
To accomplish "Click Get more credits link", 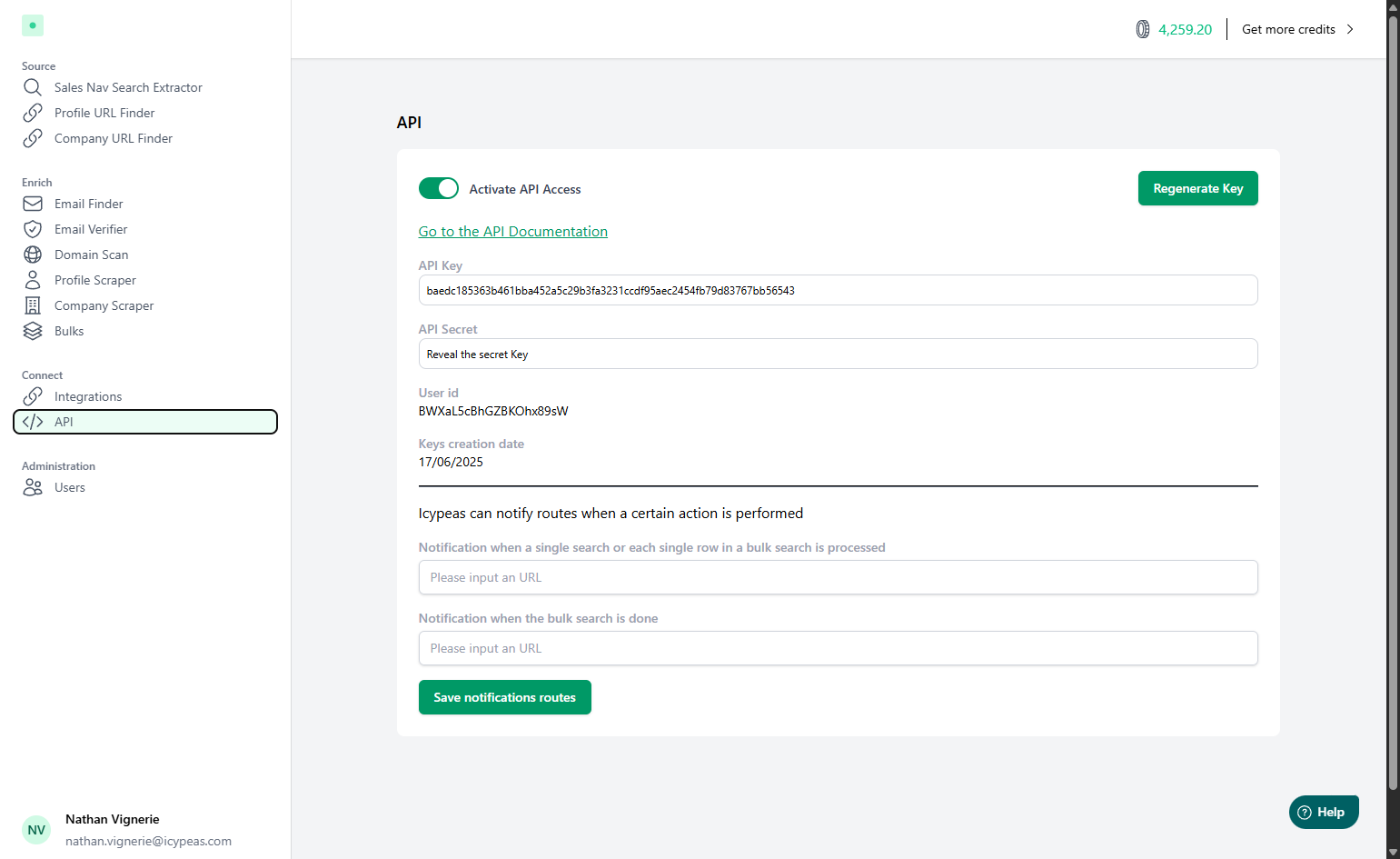I will tap(1288, 29).
